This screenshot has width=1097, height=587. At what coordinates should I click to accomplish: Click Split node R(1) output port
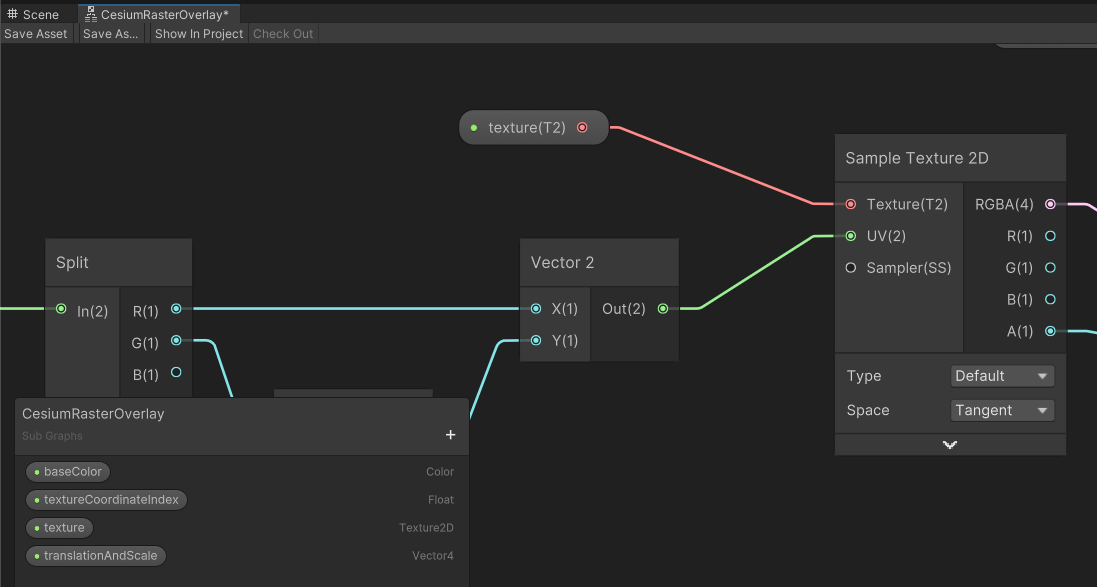[x=176, y=309]
